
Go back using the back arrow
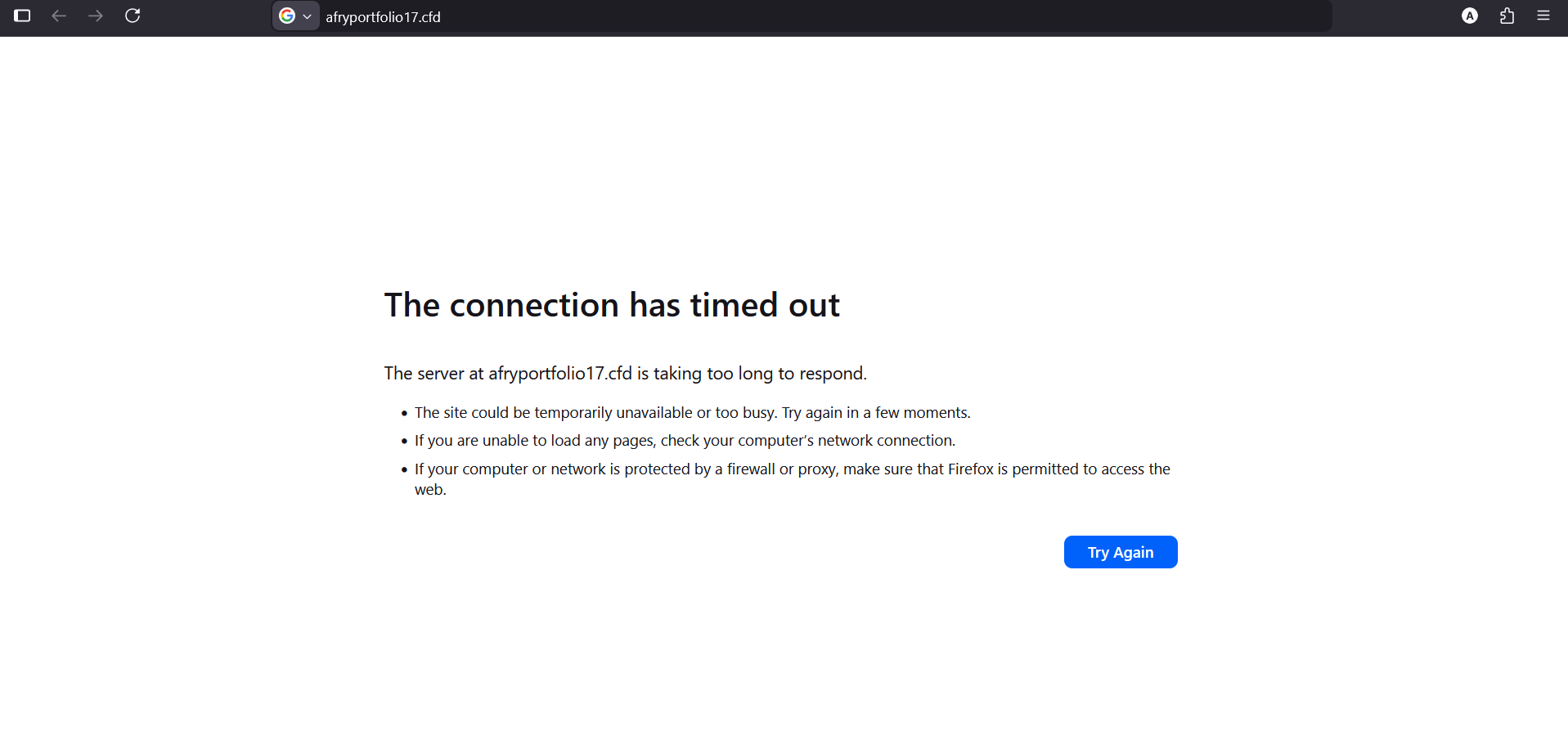[x=59, y=16]
